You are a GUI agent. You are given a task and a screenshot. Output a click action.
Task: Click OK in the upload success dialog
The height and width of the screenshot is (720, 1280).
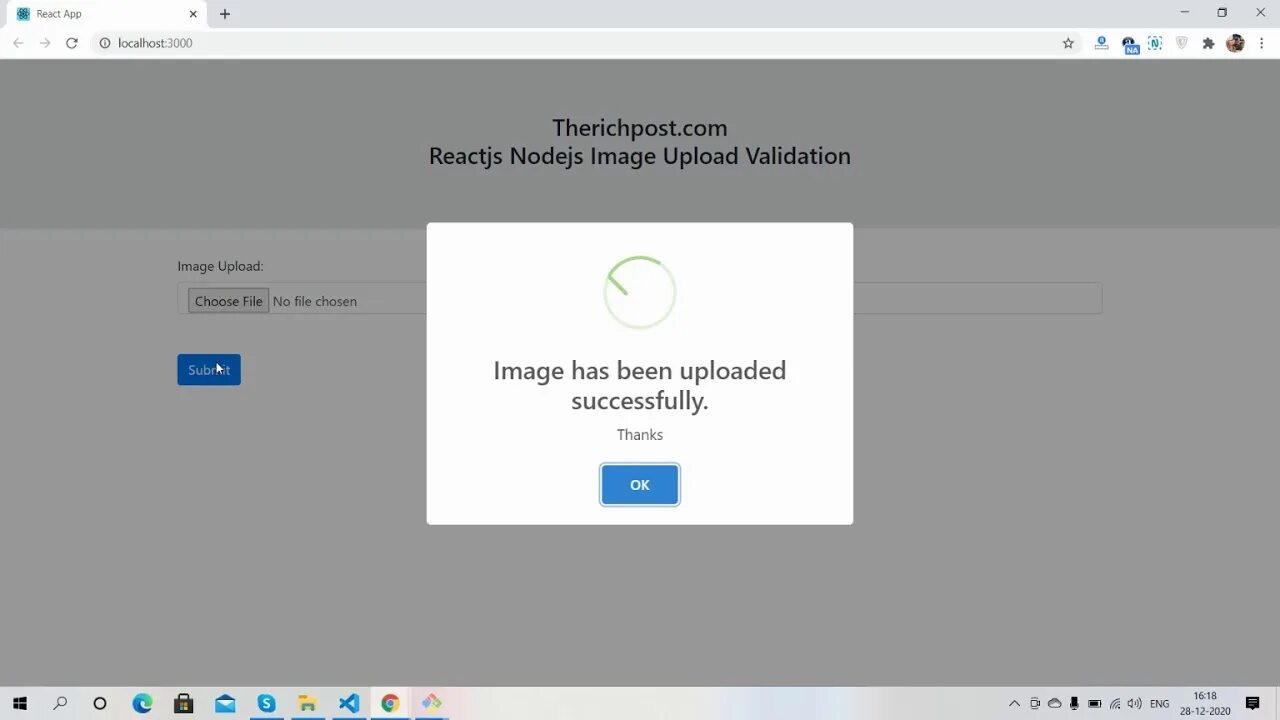click(x=640, y=485)
